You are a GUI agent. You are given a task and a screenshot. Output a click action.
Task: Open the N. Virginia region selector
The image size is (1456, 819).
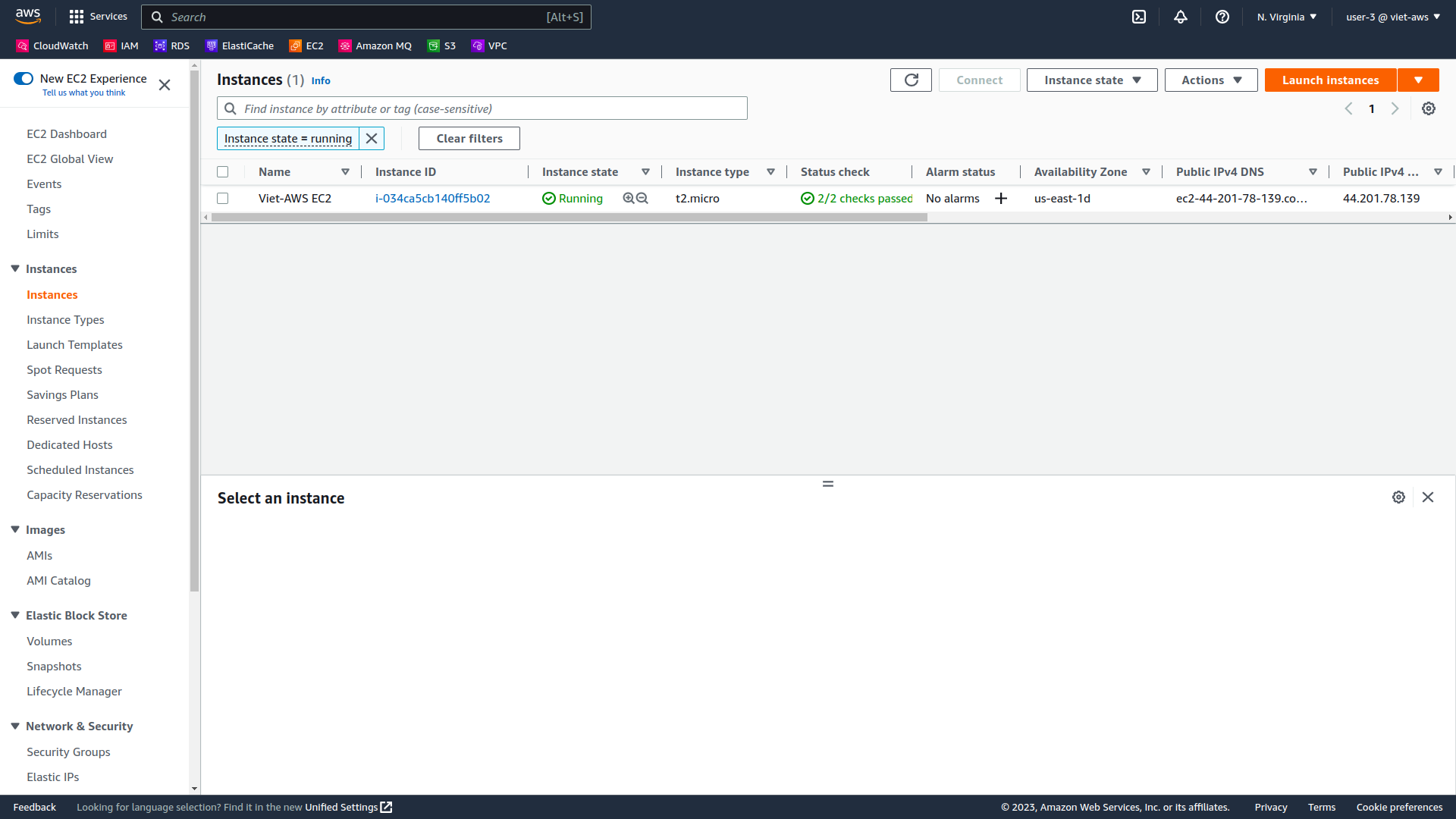coord(1287,17)
